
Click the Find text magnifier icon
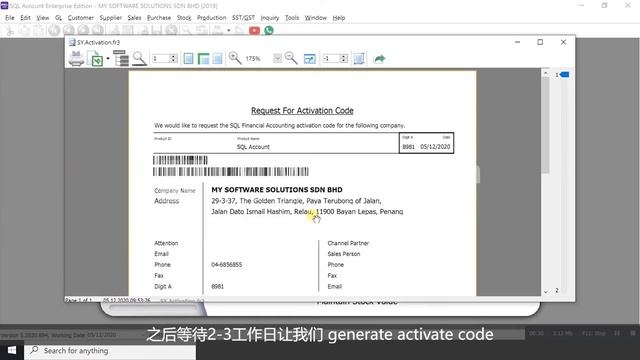point(139,58)
